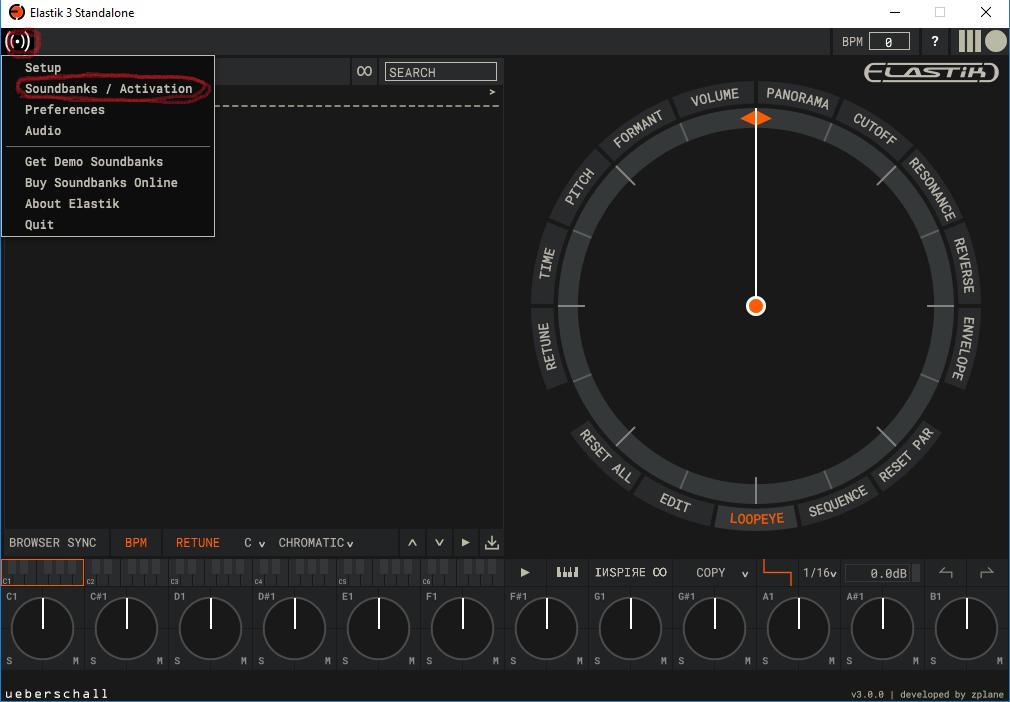Solo the D1 key
Screen dimensions: 1010x702
pos(178,661)
